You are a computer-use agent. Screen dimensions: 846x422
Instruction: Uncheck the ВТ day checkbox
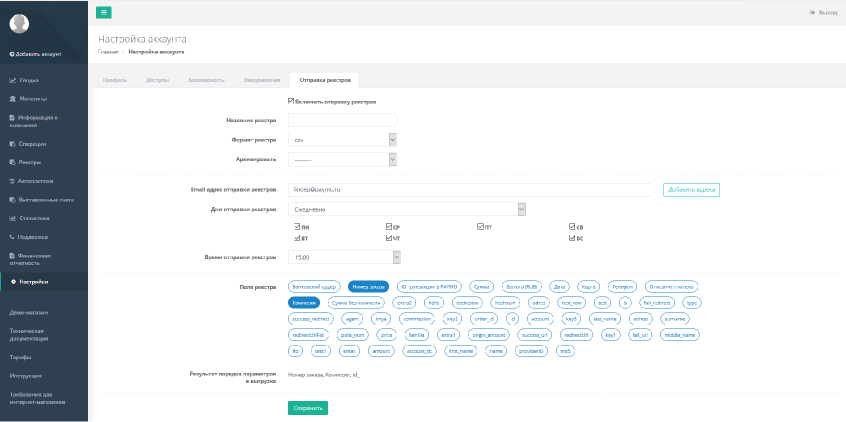pos(297,238)
